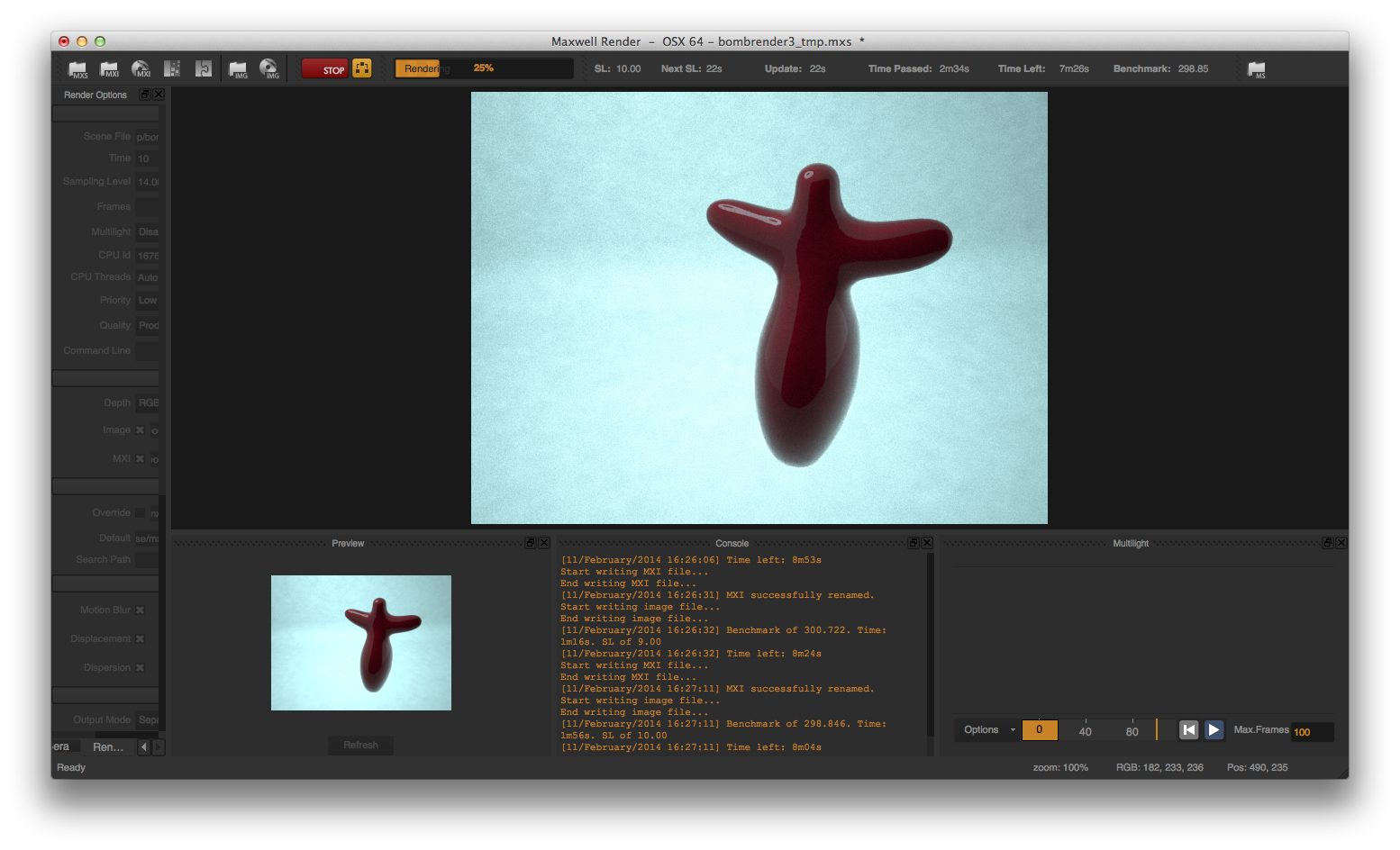Click the left tab arrow in Render Options
The height and width of the screenshot is (850, 1400).
tap(143, 747)
